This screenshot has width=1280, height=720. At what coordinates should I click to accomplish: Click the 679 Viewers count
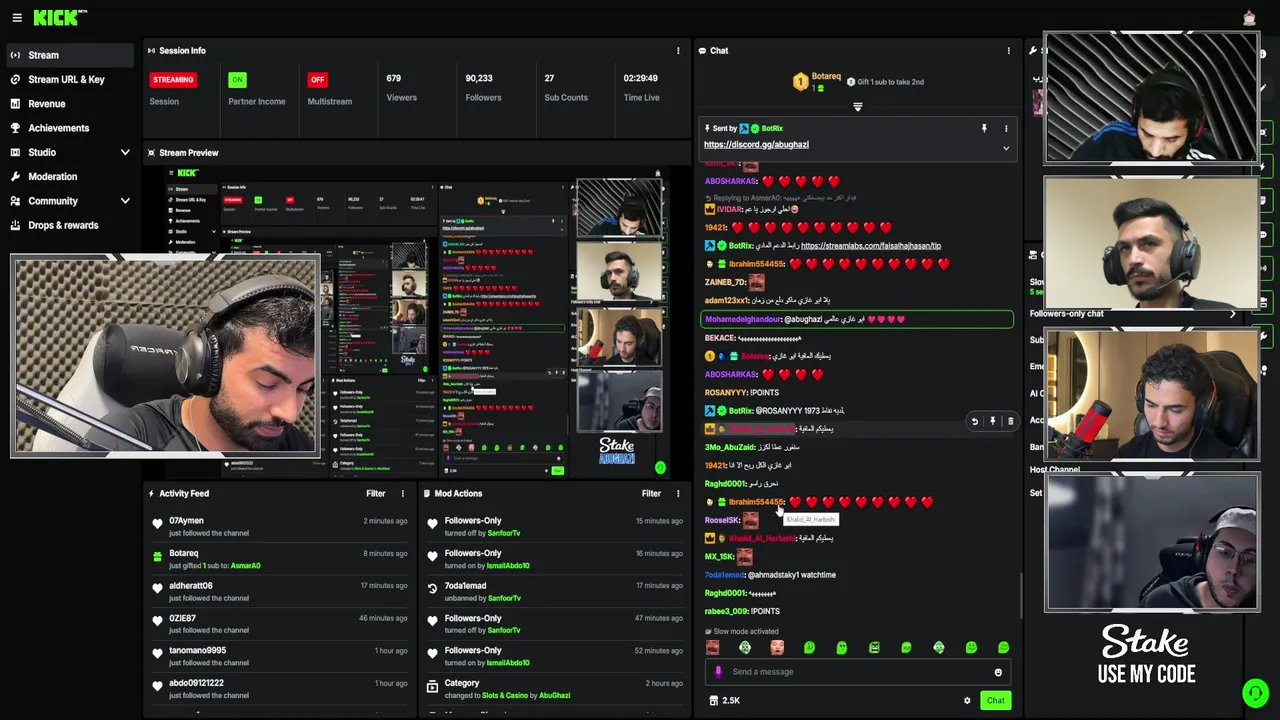pyautogui.click(x=394, y=78)
